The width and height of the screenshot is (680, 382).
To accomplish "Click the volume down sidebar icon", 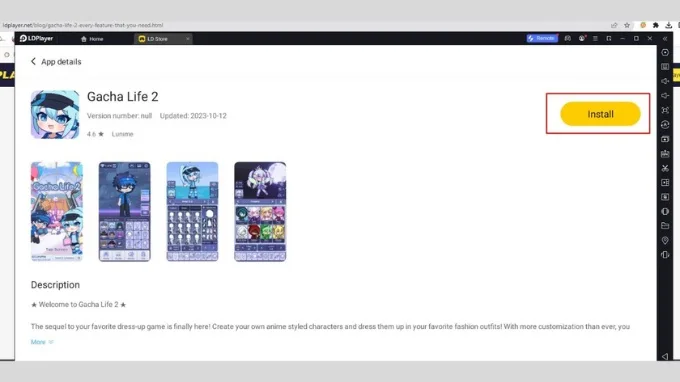I will click(x=665, y=95).
